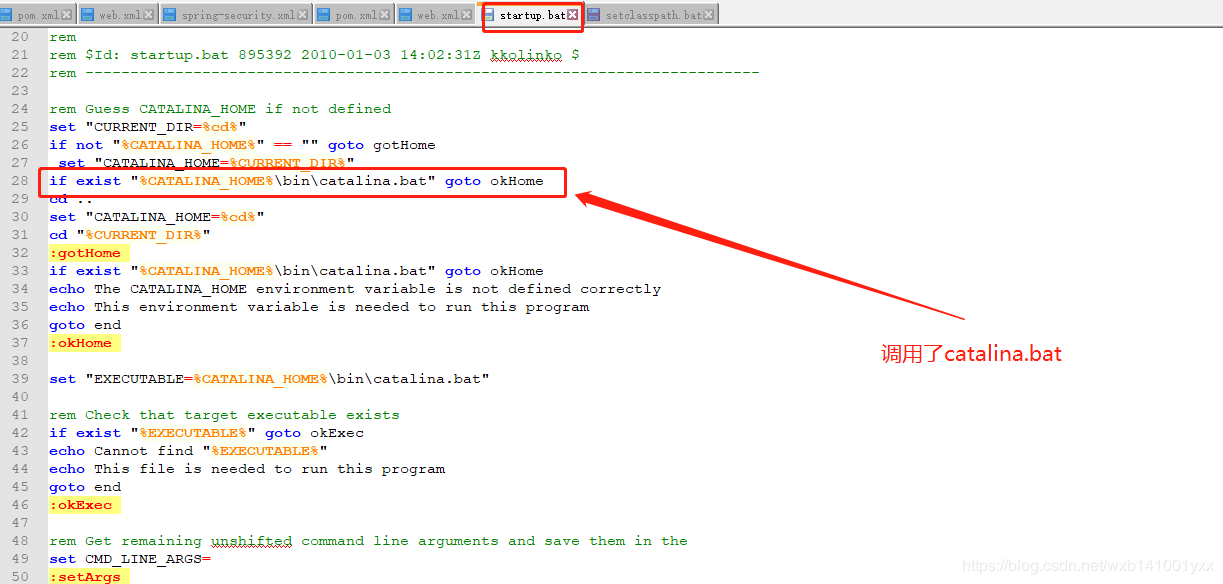1223x584 pixels.
Task: Click the file icon on setclasspath.bat tab
Action: pos(594,15)
